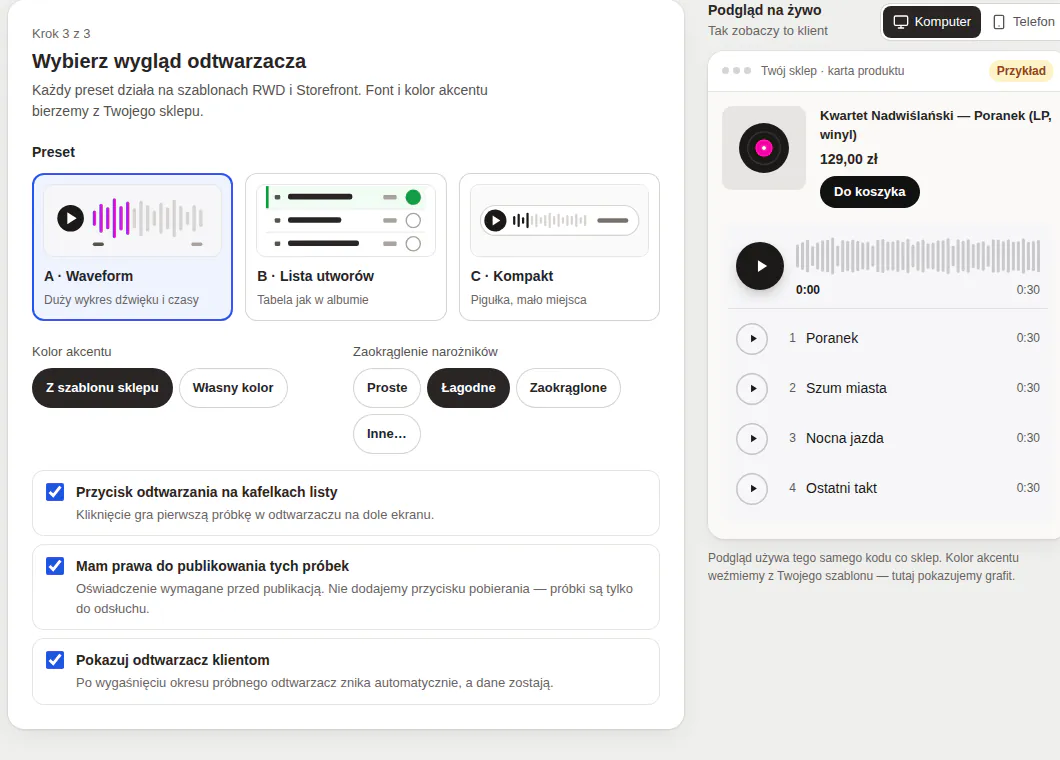Viewport: 1060px width, 760px height.
Task: Pick the C · Kompakt preset card
Action: [x=559, y=247]
